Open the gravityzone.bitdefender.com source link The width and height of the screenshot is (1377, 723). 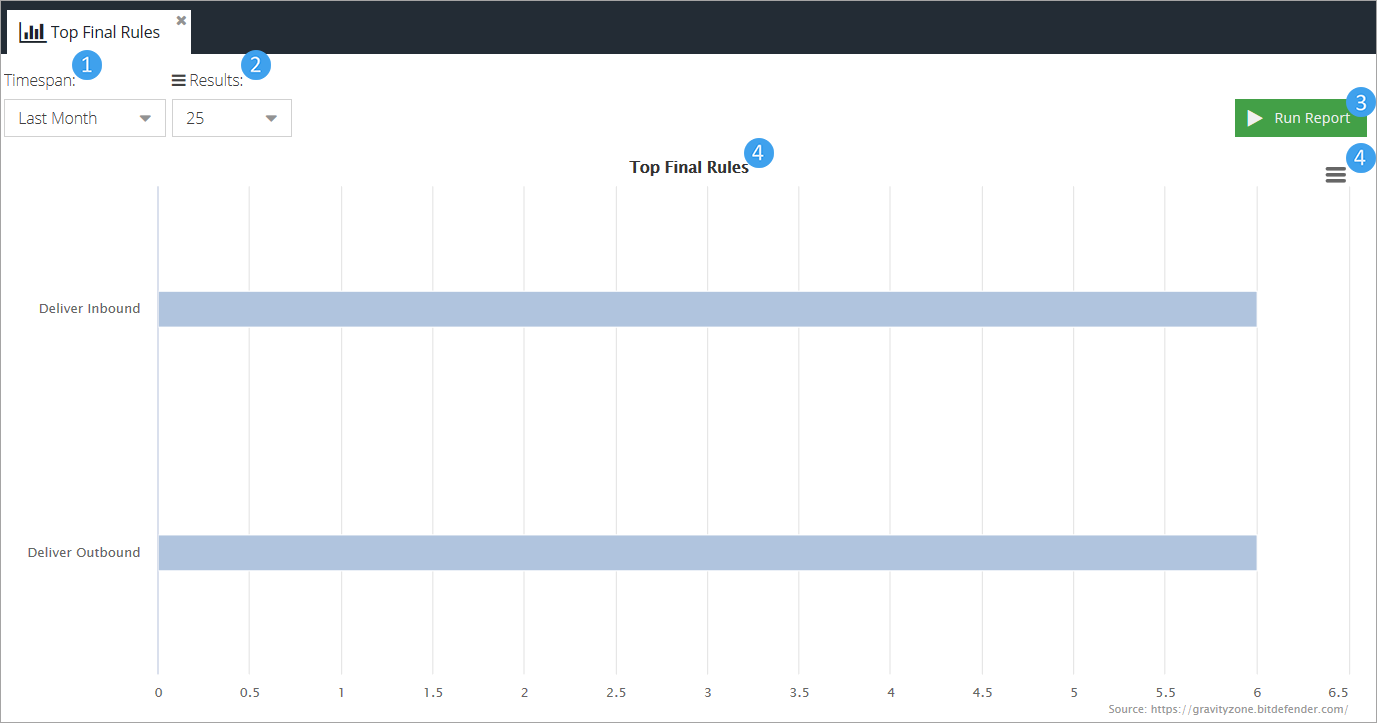point(1228,709)
